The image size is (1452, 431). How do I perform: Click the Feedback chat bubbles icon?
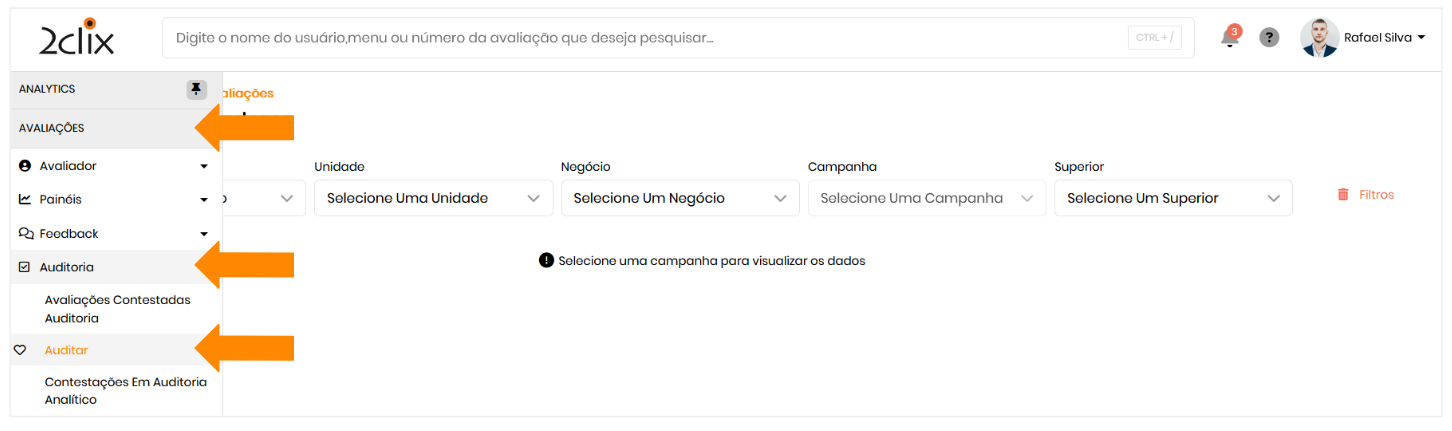click(26, 233)
